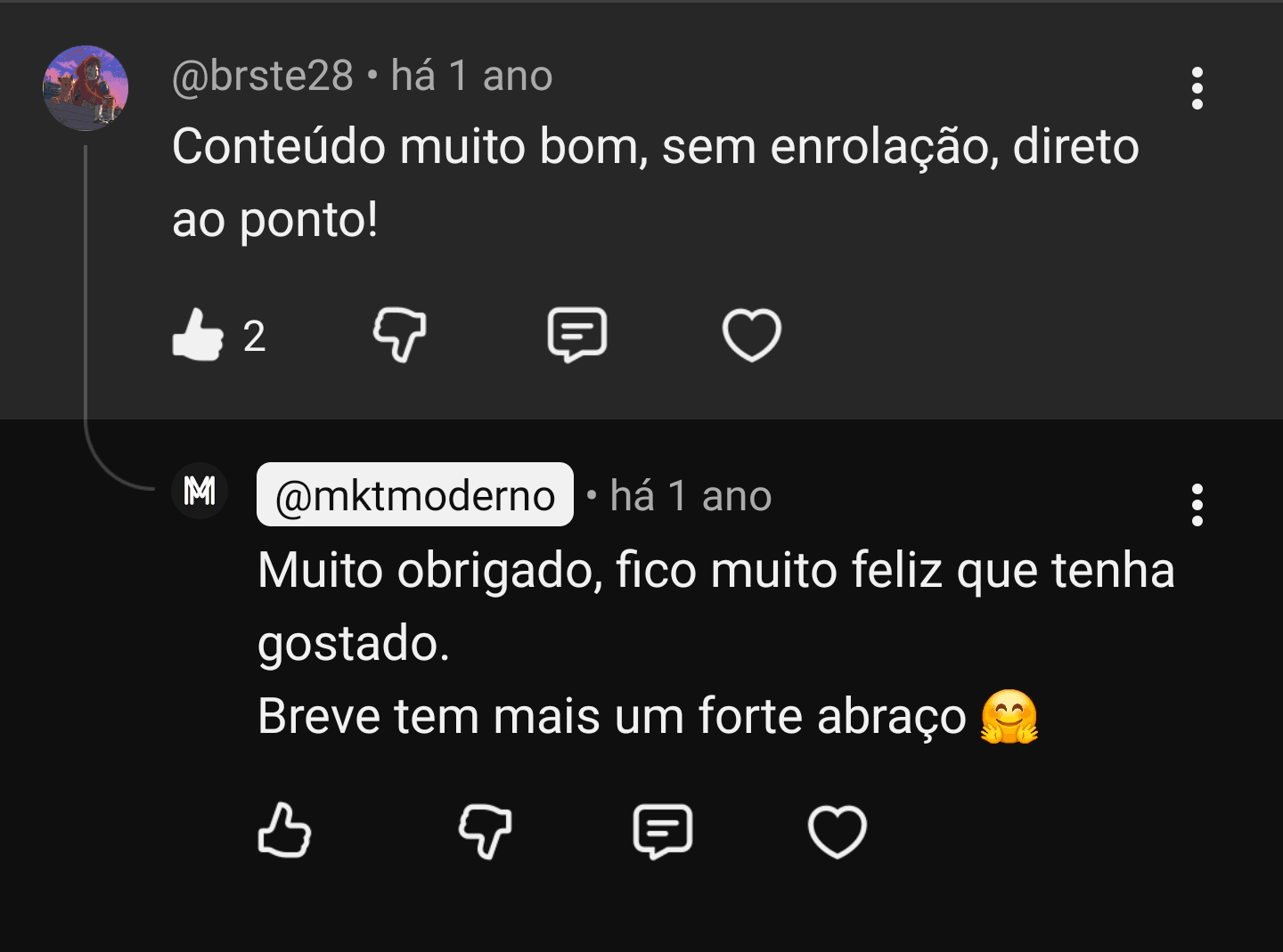
Task: Open the mktmoderno channel avatar icon
Action: pyautogui.click(x=200, y=491)
